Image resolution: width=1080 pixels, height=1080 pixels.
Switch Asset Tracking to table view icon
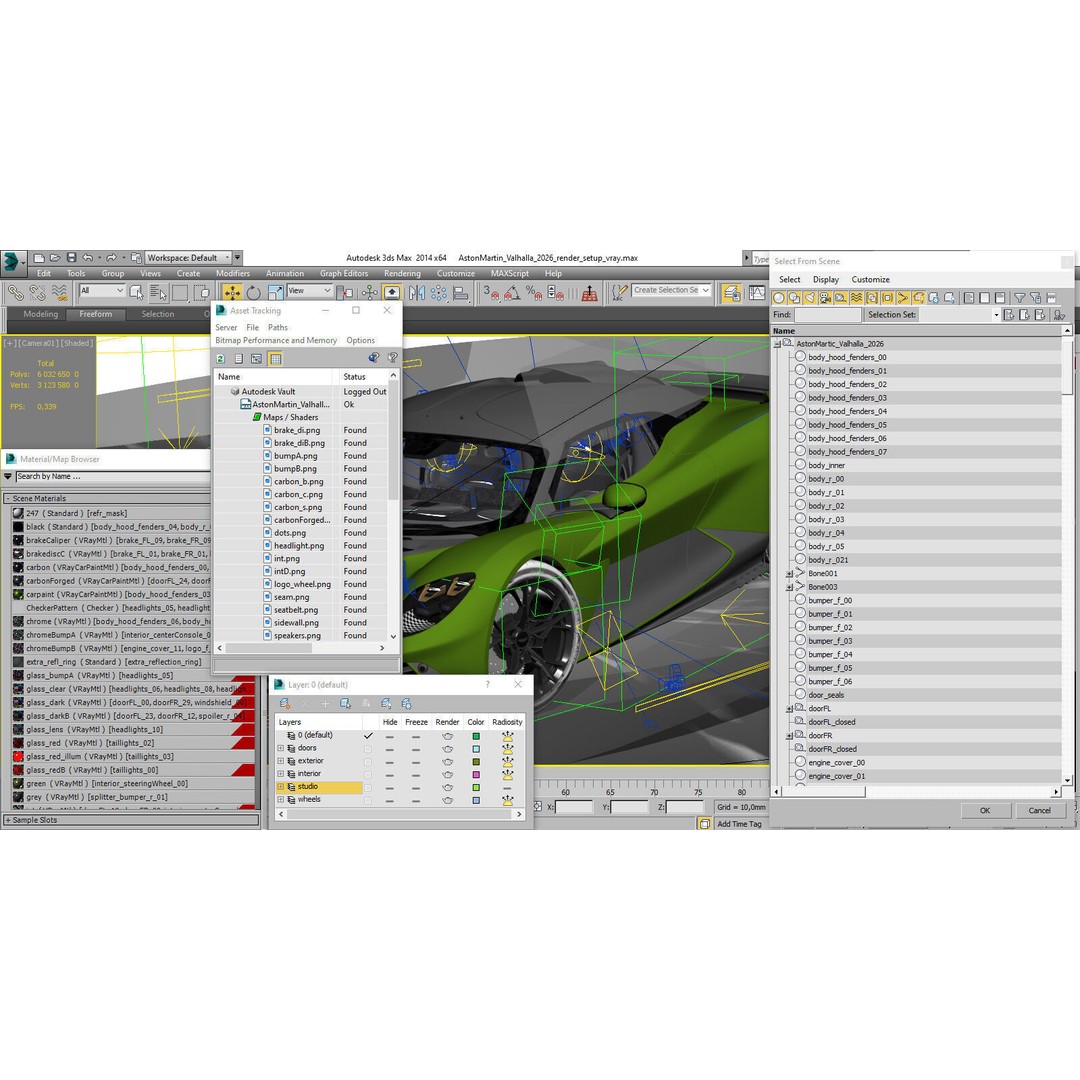coord(275,358)
